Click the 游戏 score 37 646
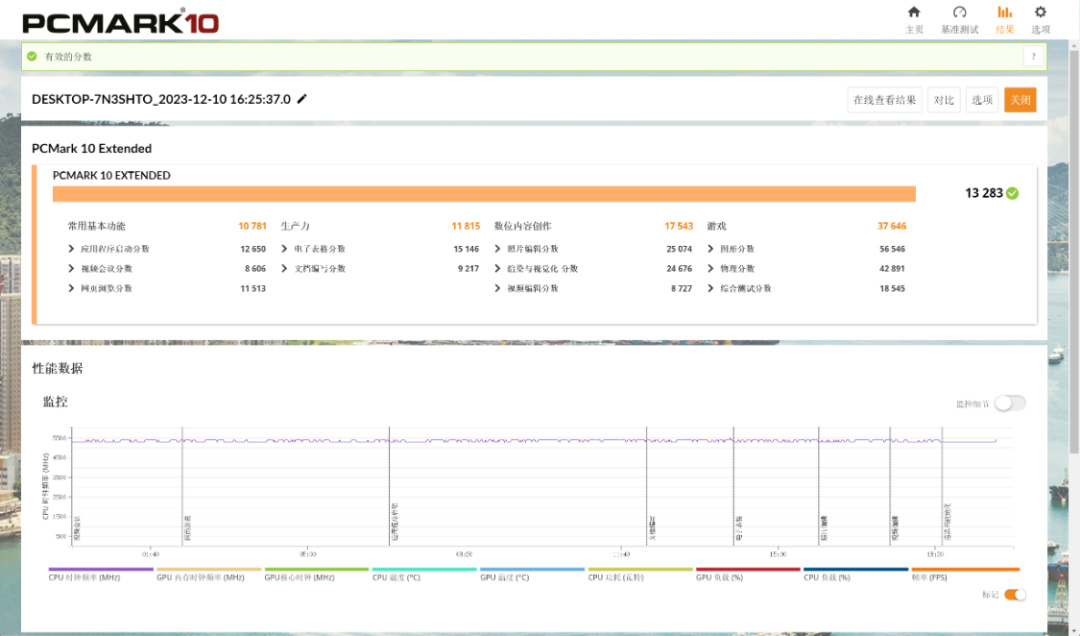 pos(892,226)
